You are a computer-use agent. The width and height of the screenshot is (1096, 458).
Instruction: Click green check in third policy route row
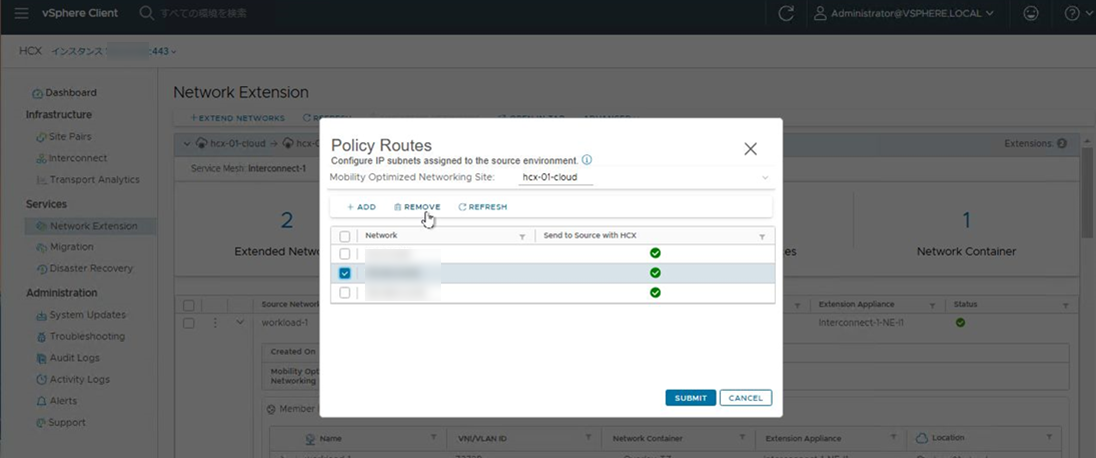click(655, 292)
